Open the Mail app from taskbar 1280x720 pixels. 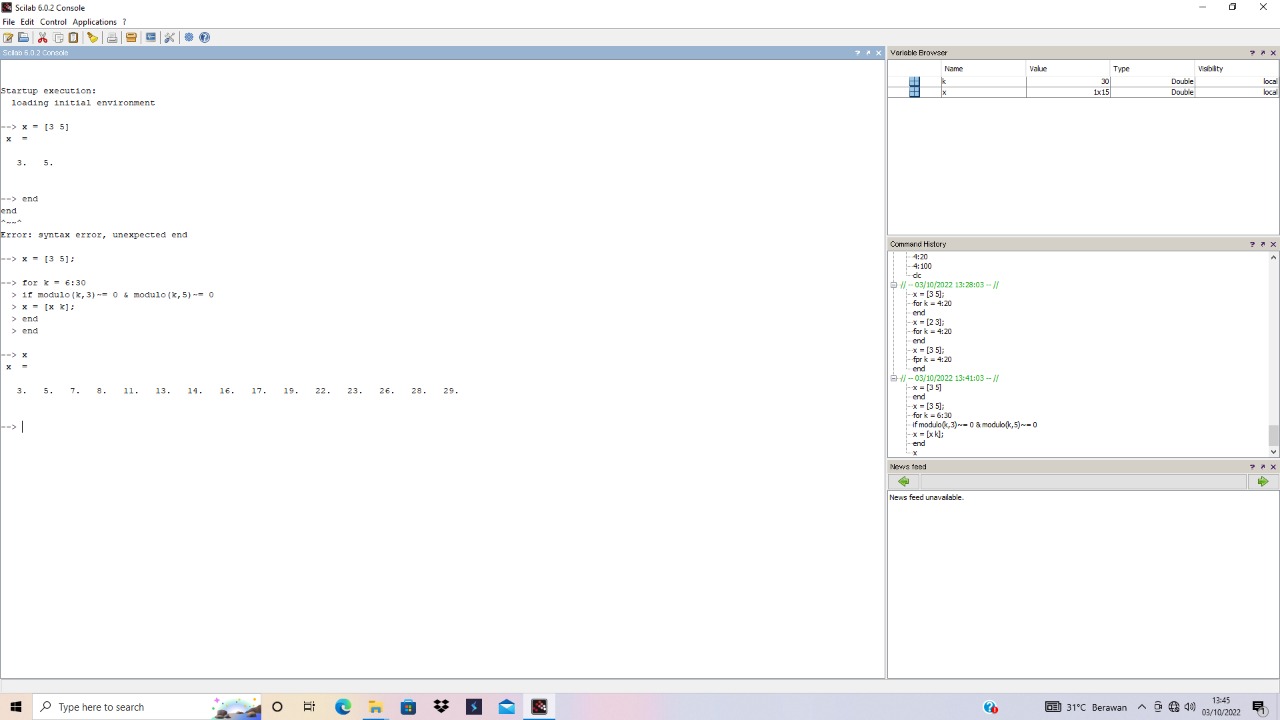[507, 707]
